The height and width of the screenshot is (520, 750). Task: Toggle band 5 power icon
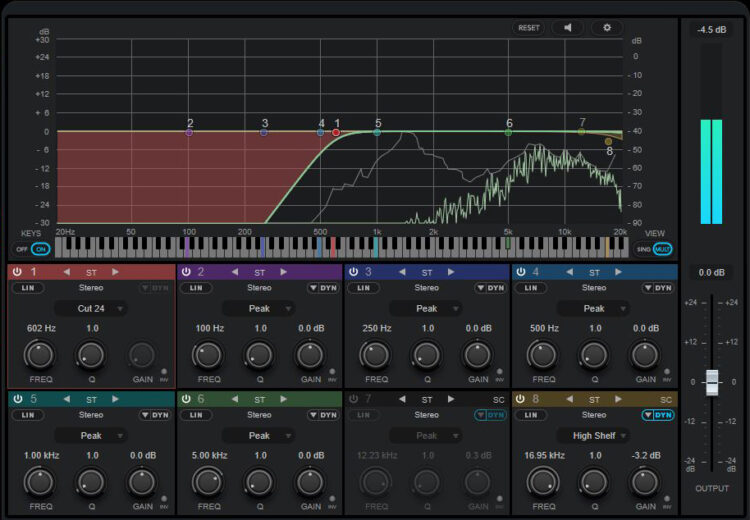(x=18, y=399)
